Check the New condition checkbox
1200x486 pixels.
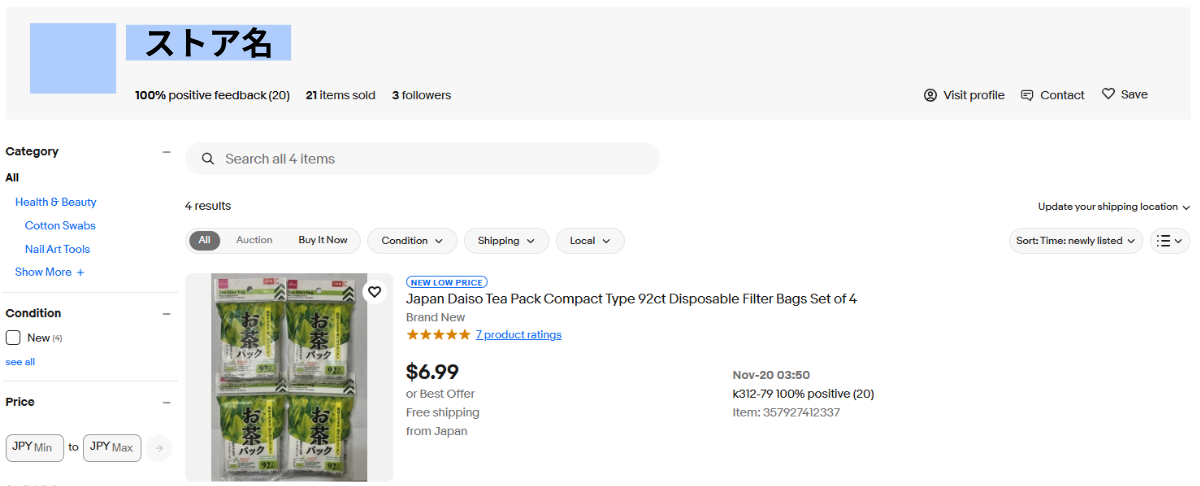click(x=13, y=338)
